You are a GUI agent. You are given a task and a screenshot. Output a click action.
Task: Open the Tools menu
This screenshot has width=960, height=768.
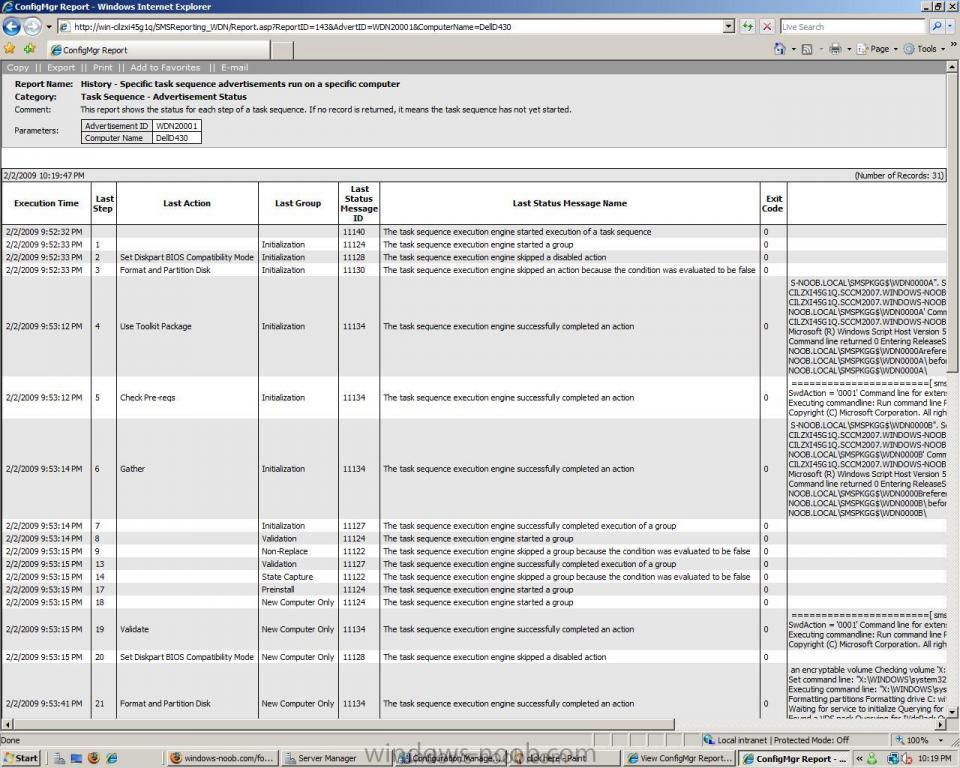coord(924,49)
